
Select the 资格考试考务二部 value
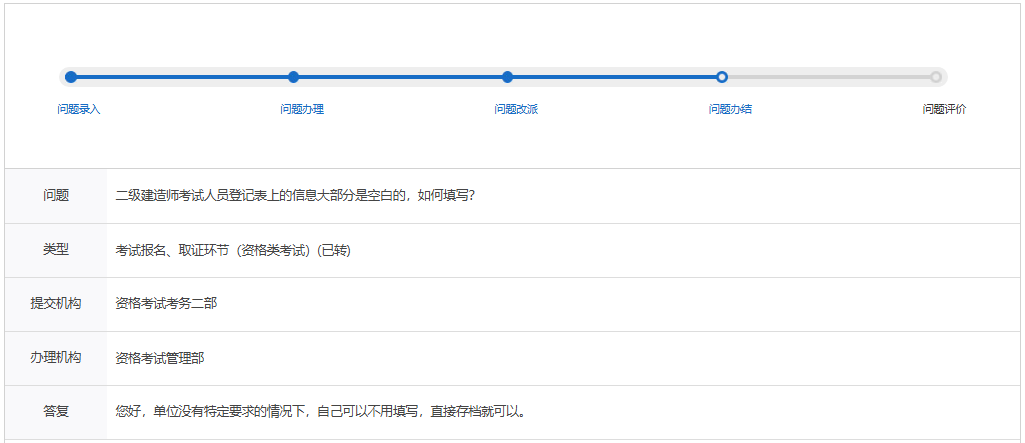[166, 304]
